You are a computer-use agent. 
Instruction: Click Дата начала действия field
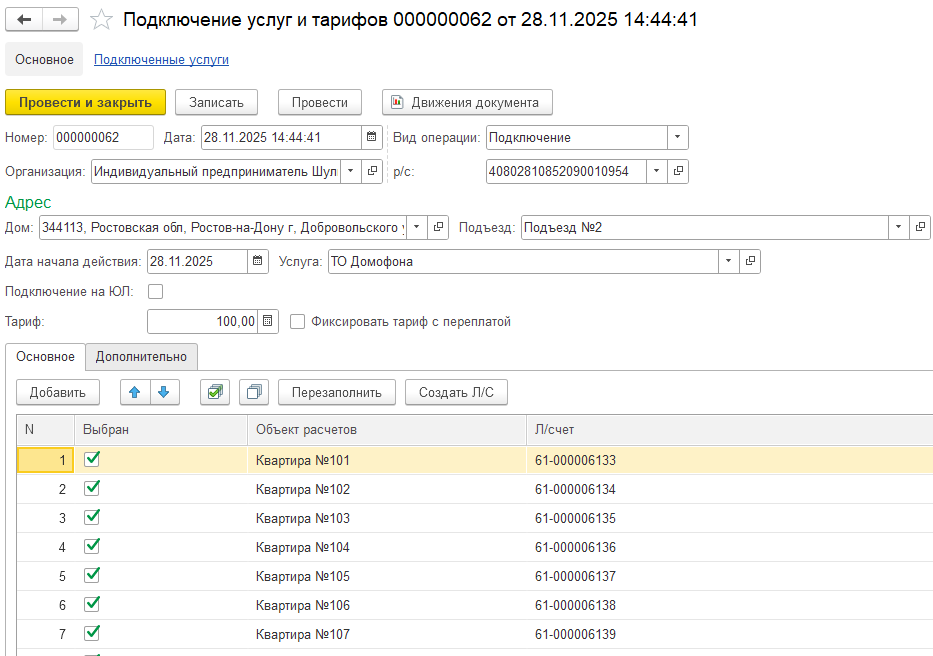[x=197, y=261]
